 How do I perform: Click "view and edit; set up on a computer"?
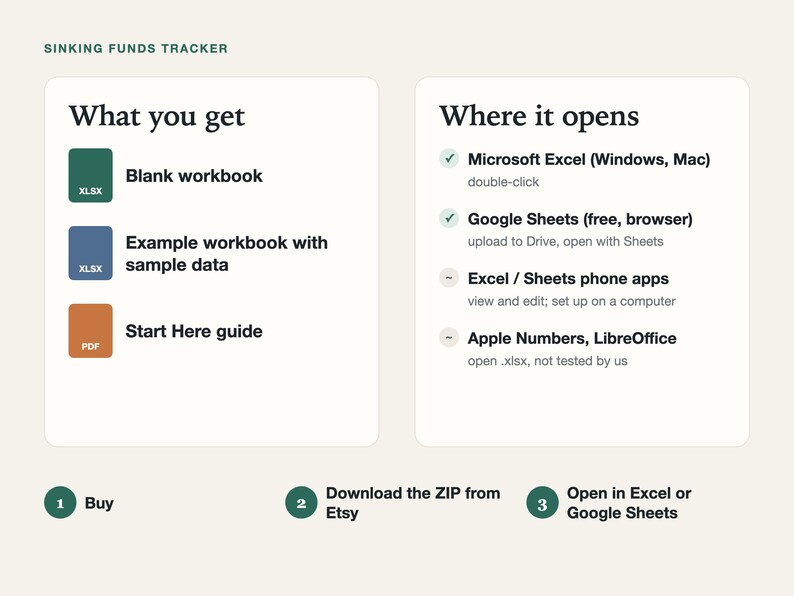pyautogui.click(x=572, y=301)
